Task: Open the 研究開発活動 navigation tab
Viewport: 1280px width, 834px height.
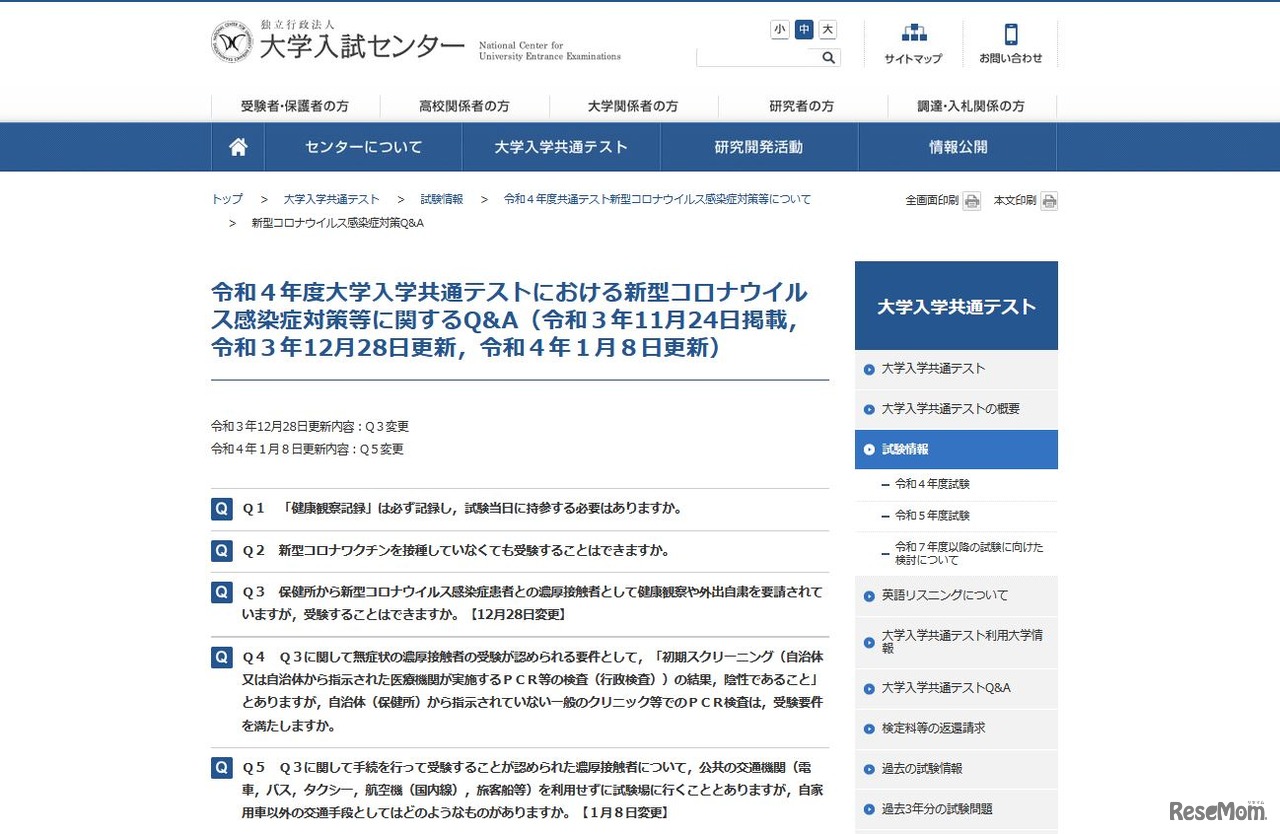Action: coord(757,146)
